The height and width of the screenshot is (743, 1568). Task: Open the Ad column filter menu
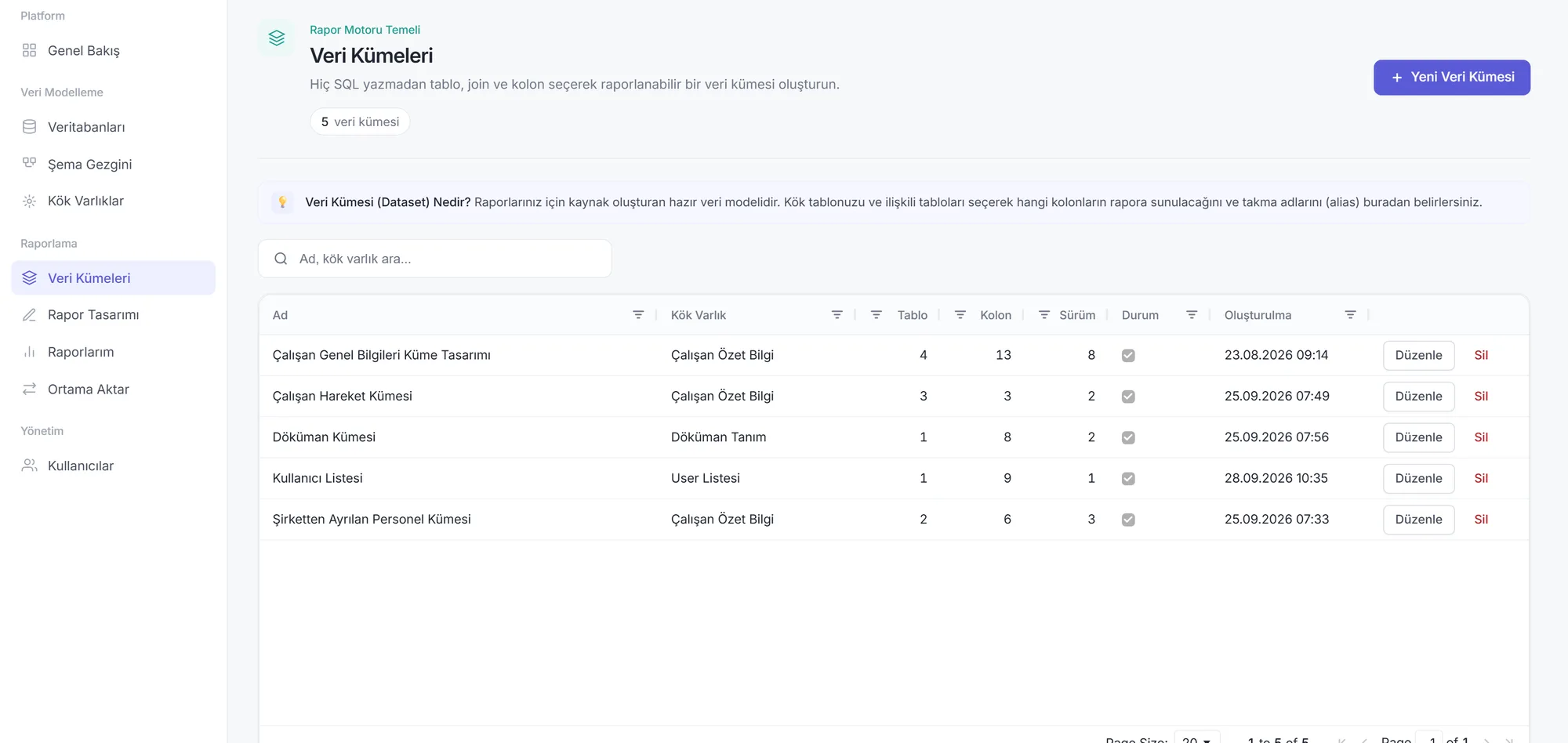[x=638, y=315]
